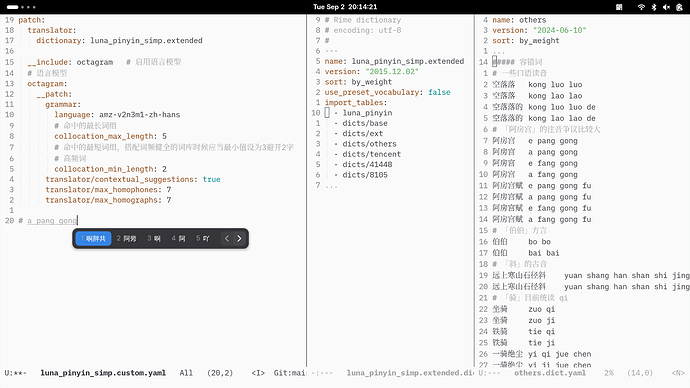Click the Git:main indicator in the mode line

point(290,373)
